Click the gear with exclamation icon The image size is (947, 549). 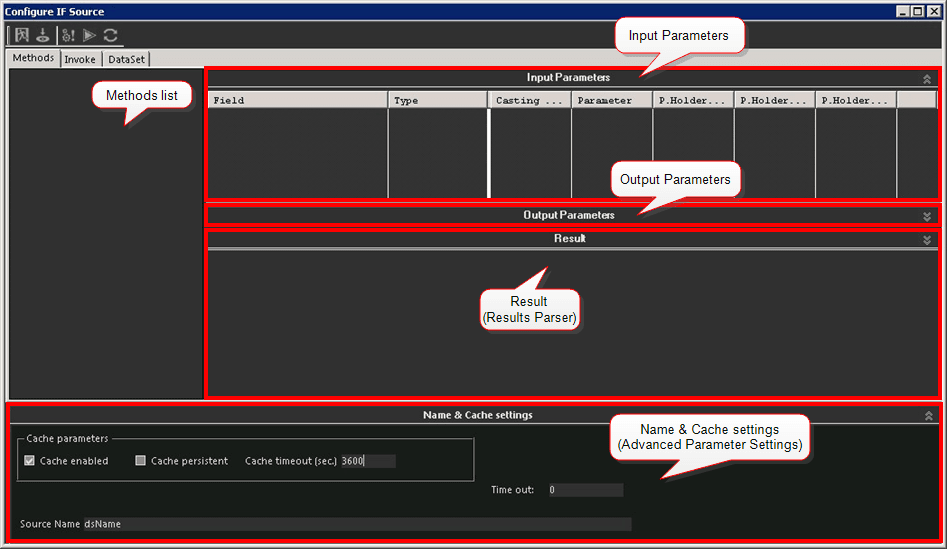[x=68, y=35]
